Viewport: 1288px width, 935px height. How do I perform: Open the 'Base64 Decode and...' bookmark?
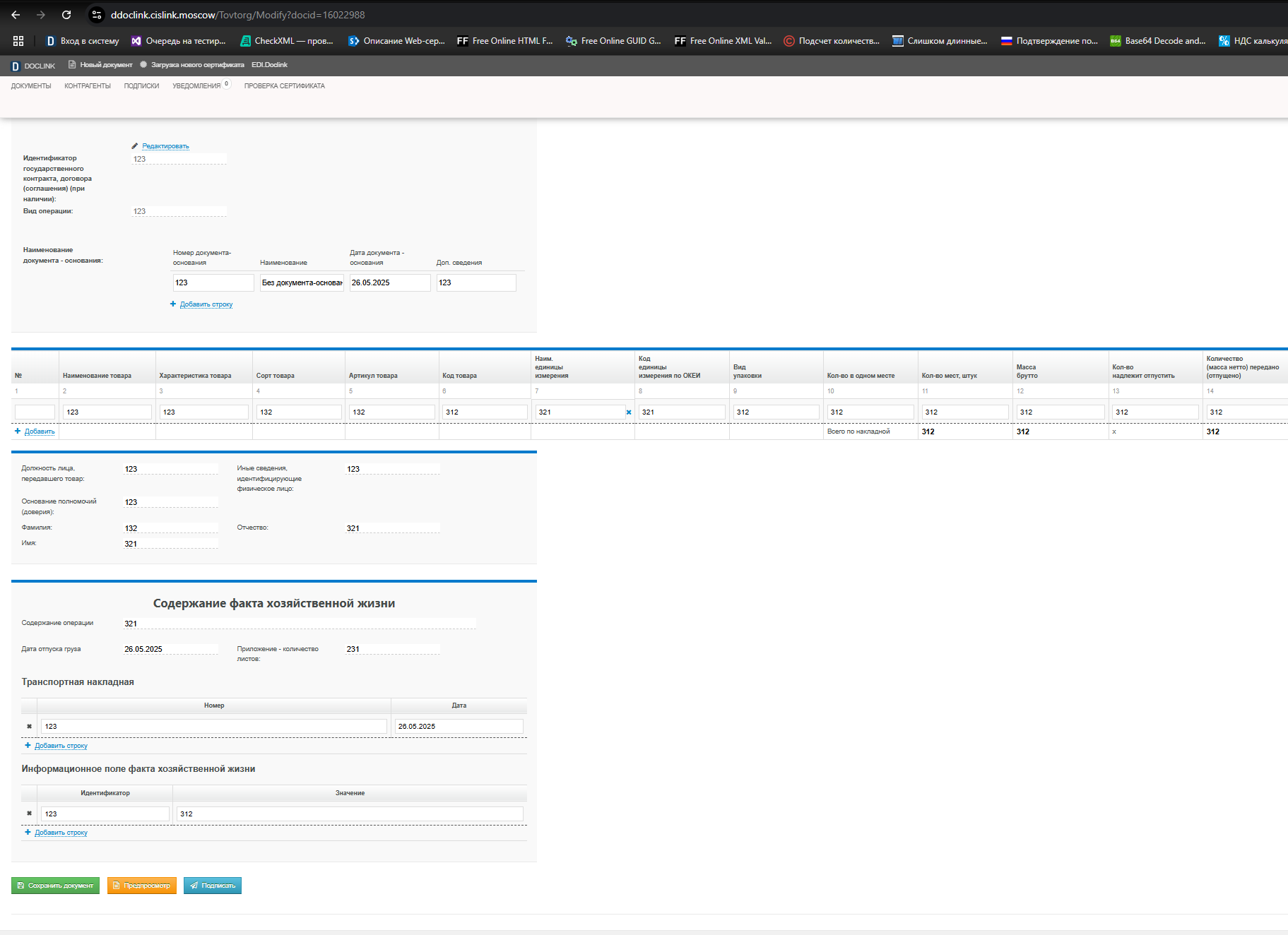pos(1158,41)
